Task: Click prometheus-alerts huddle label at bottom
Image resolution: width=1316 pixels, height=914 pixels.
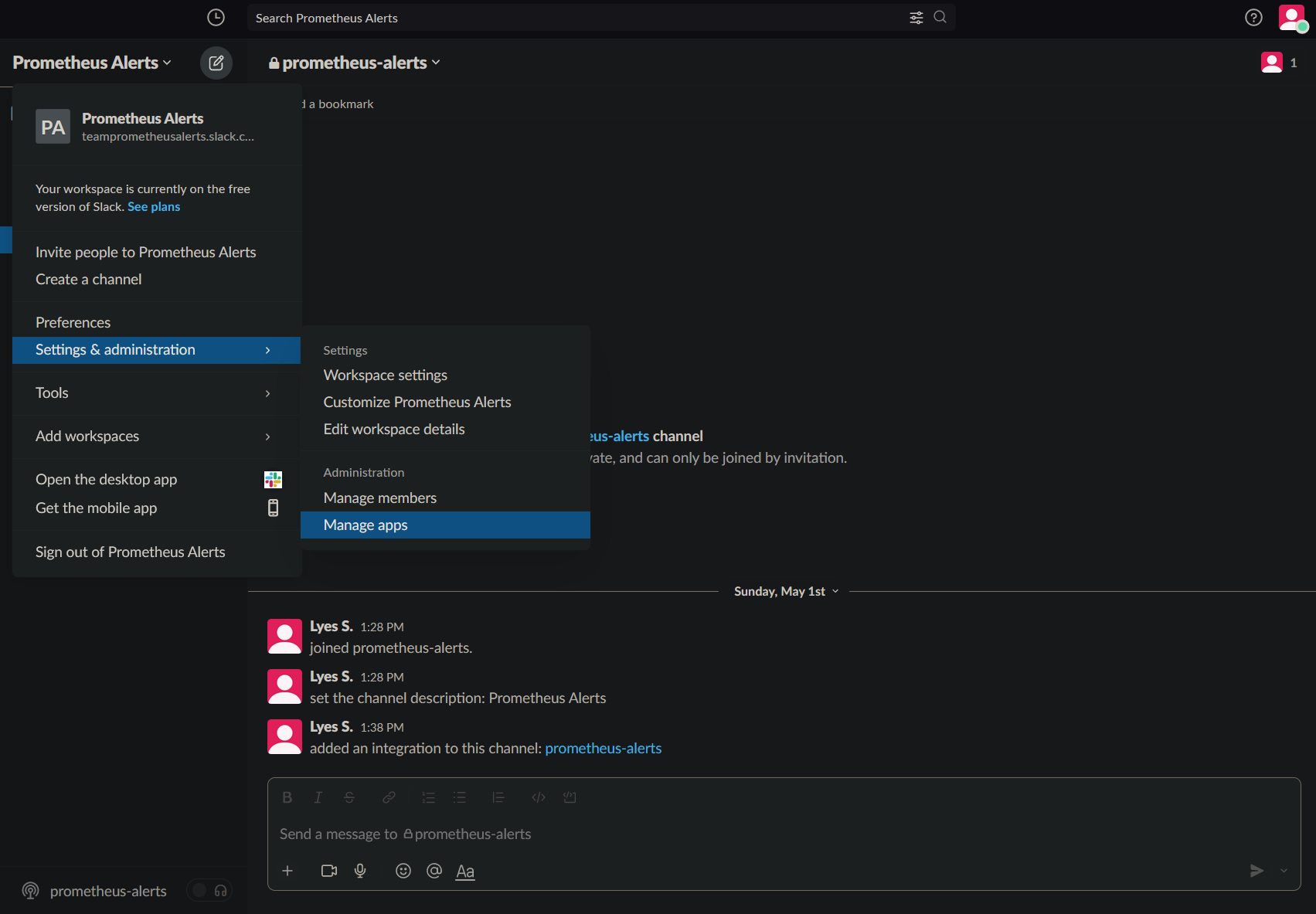Action: [x=108, y=892]
